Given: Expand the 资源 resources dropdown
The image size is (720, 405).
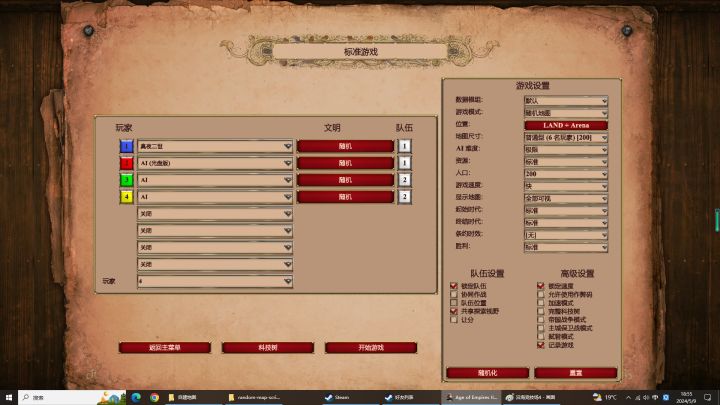Looking at the screenshot, I should [566, 162].
